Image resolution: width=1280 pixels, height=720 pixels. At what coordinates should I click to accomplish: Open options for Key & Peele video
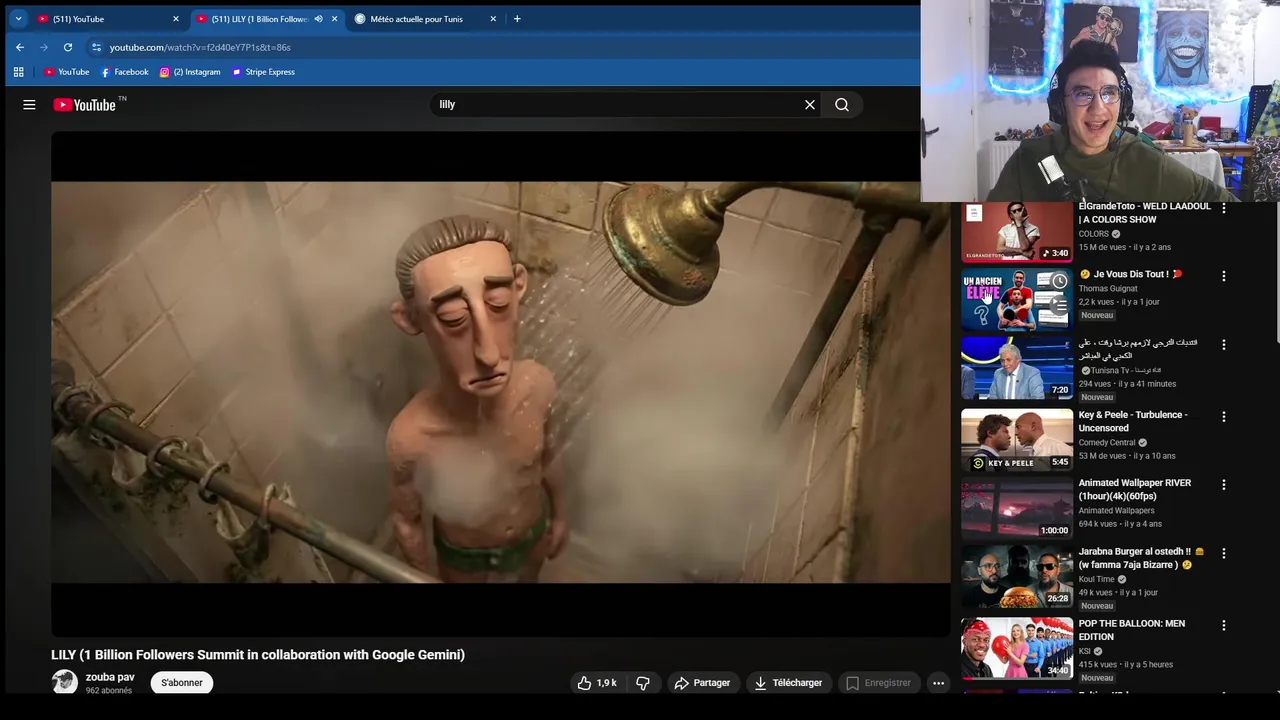(x=1223, y=416)
